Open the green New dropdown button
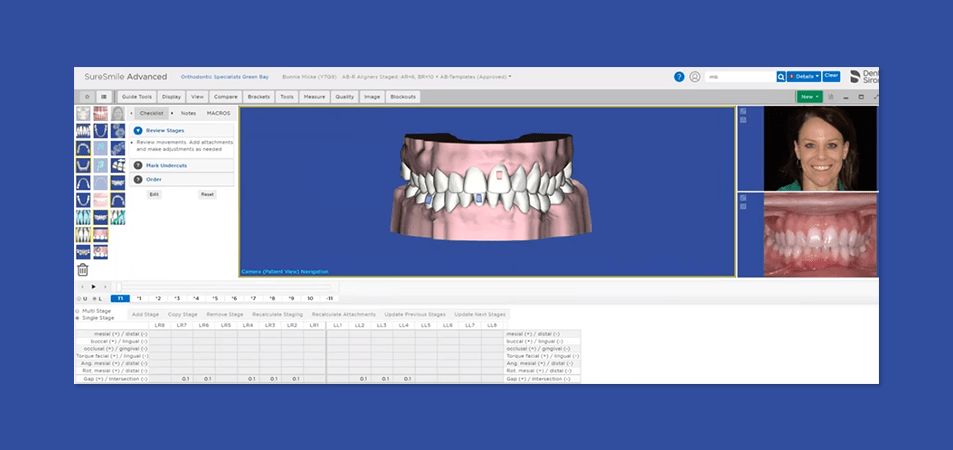 coord(810,97)
